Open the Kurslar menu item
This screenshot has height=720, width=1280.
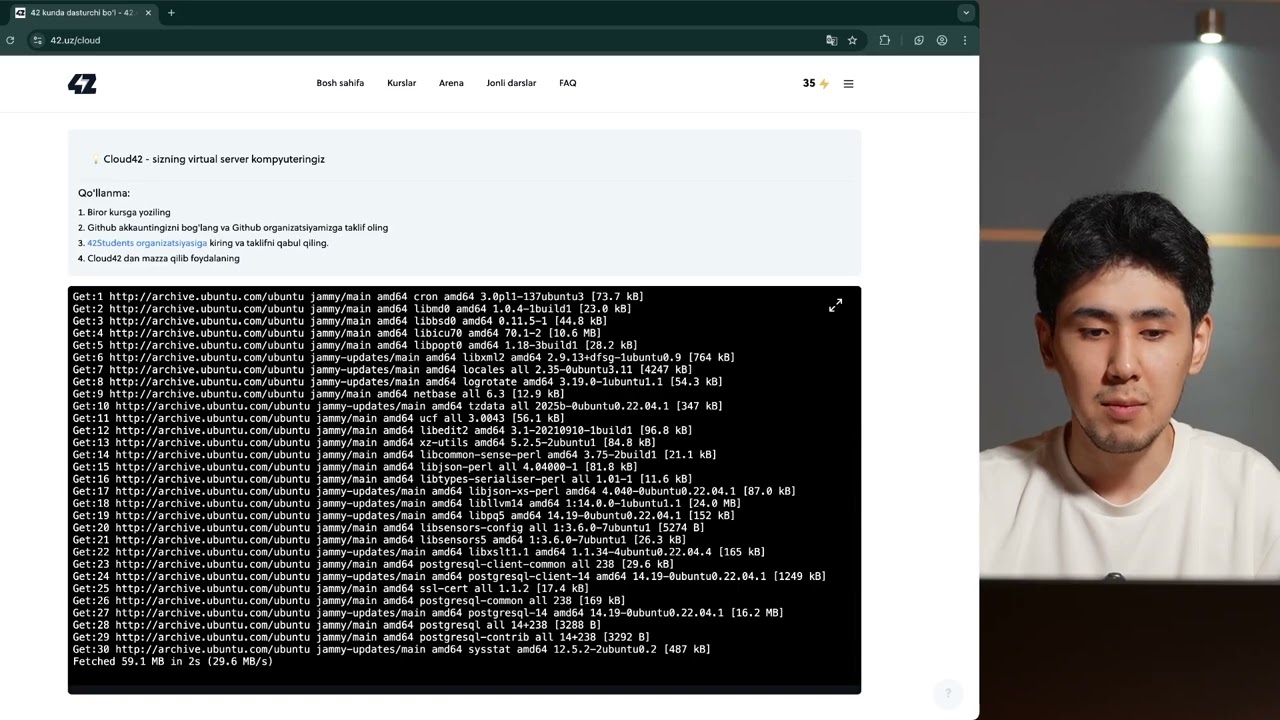(401, 83)
